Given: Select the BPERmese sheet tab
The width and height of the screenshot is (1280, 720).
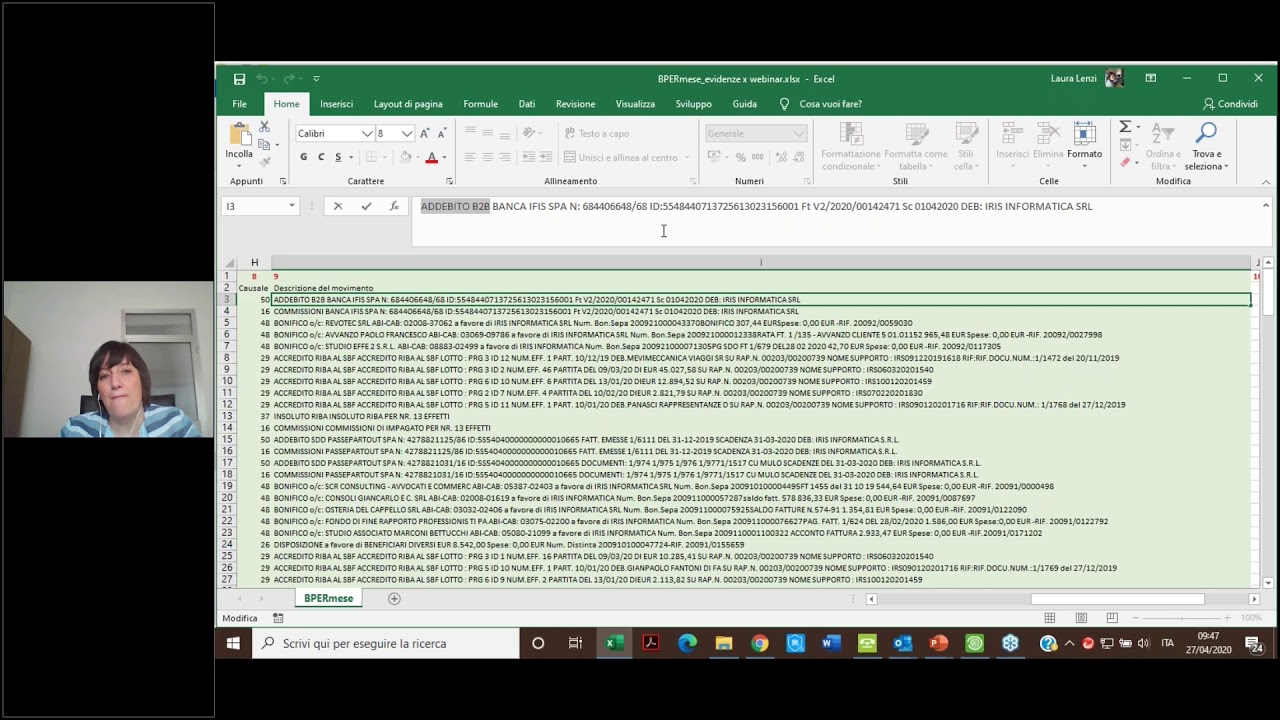Looking at the screenshot, I should [329, 598].
